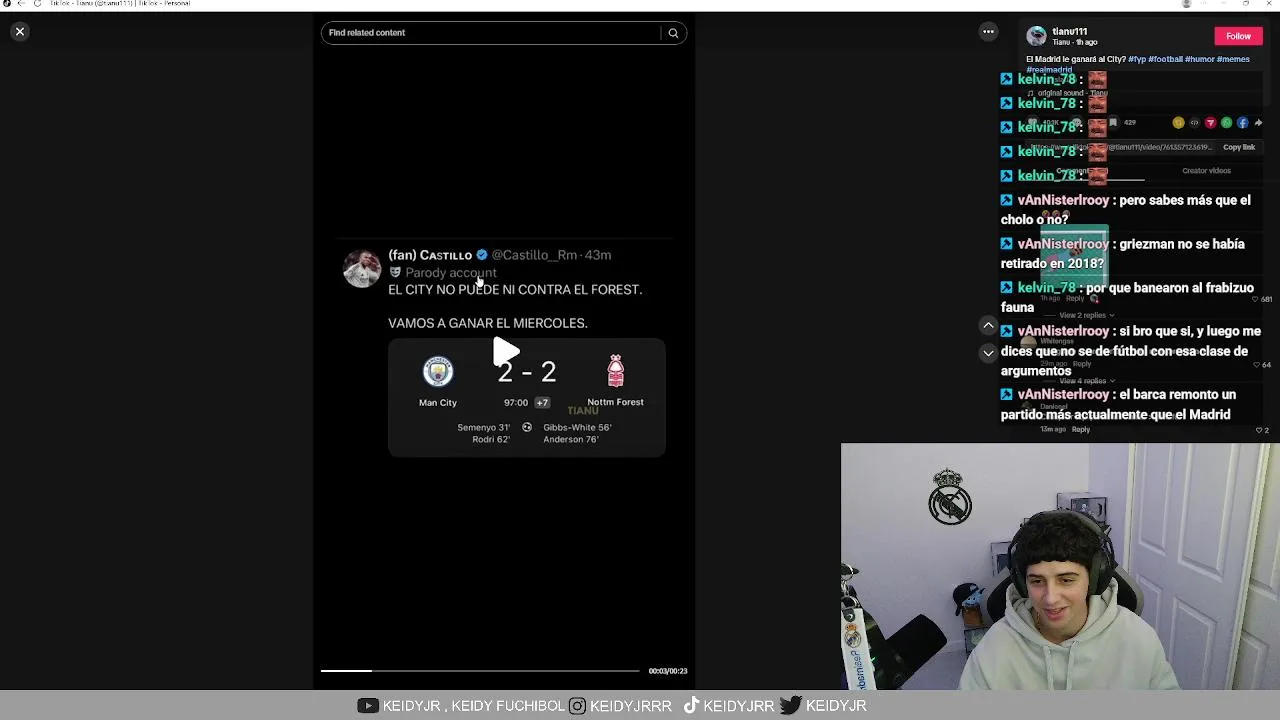Open the #fyp hashtag
The width and height of the screenshot is (1280, 720).
pyautogui.click(x=1136, y=59)
